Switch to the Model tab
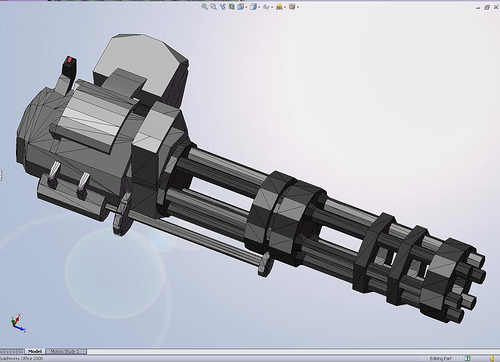The width and height of the screenshot is (500, 362). [x=35, y=351]
